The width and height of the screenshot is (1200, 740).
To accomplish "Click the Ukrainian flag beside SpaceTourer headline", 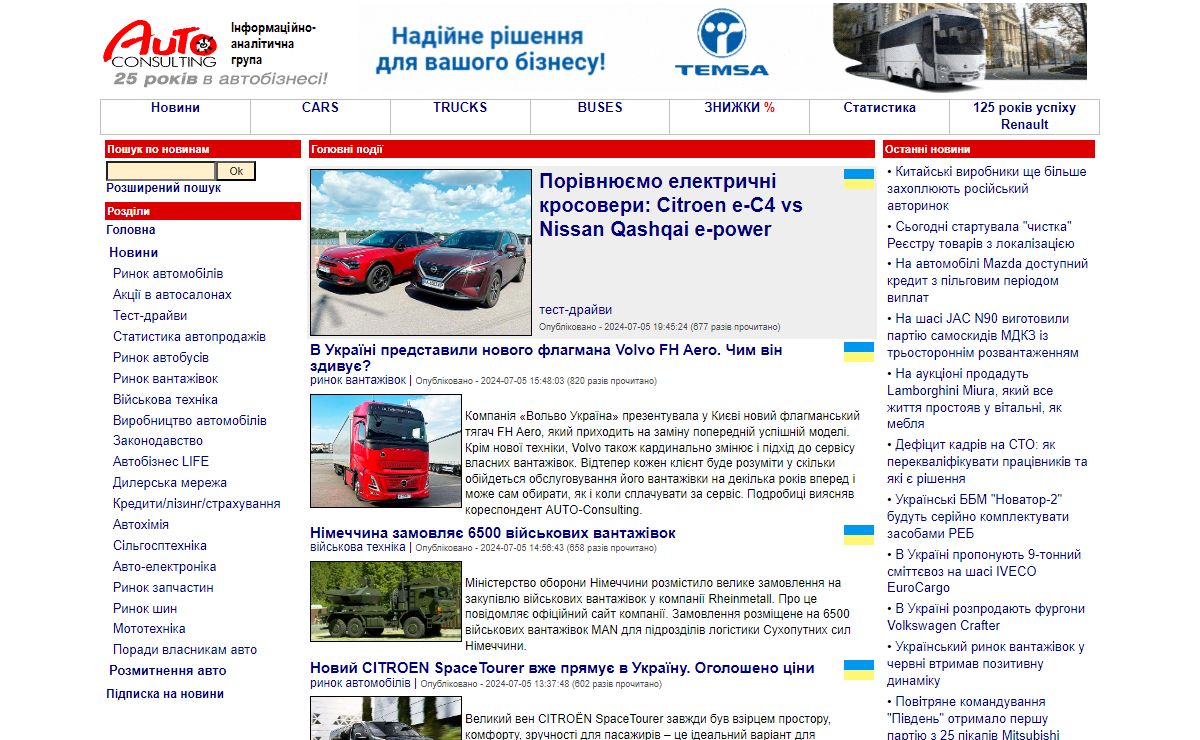I will (x=859, y=670).
